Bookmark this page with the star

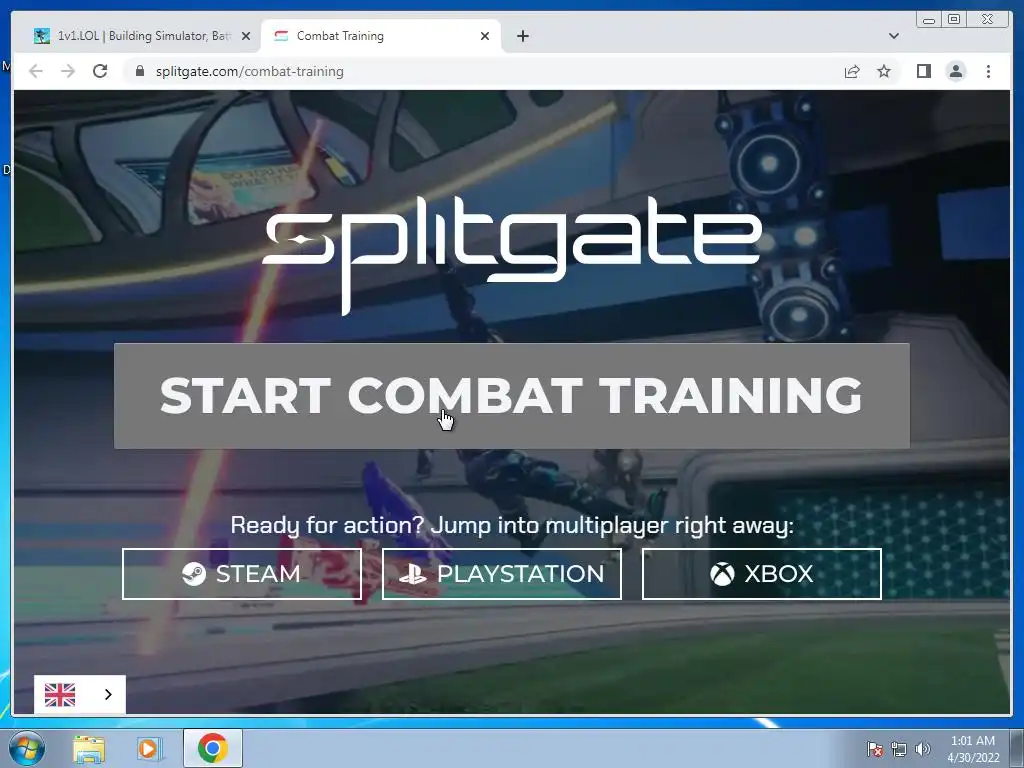pos(884,71)
